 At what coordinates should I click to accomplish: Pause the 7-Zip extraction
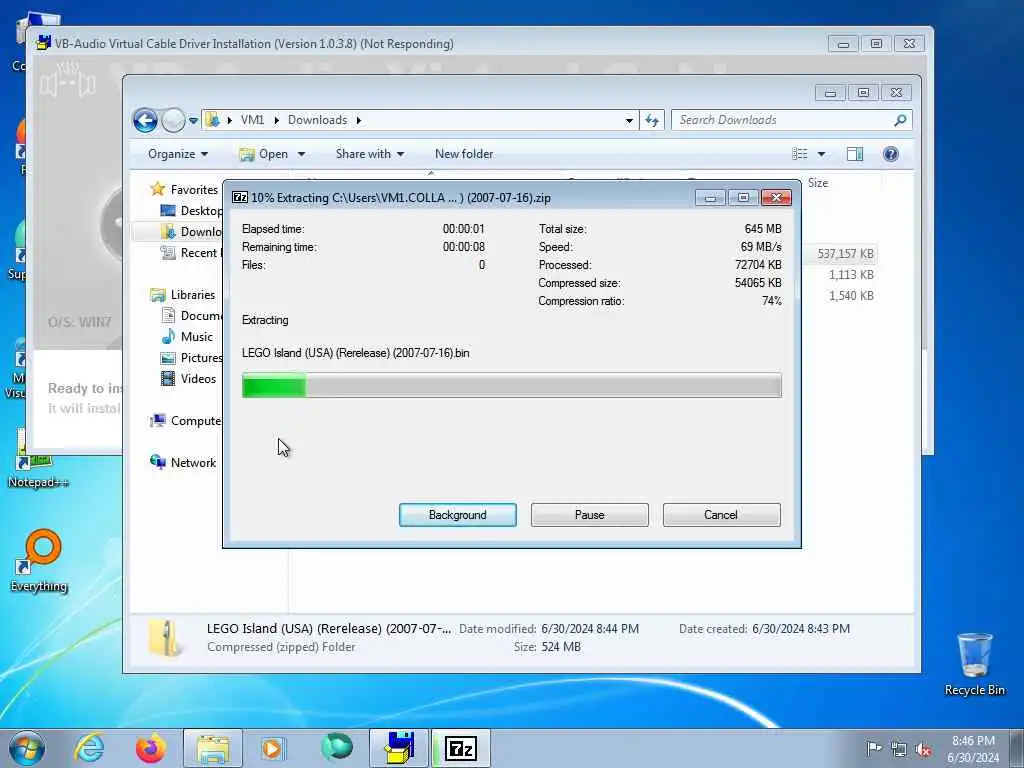coord(589,515)
